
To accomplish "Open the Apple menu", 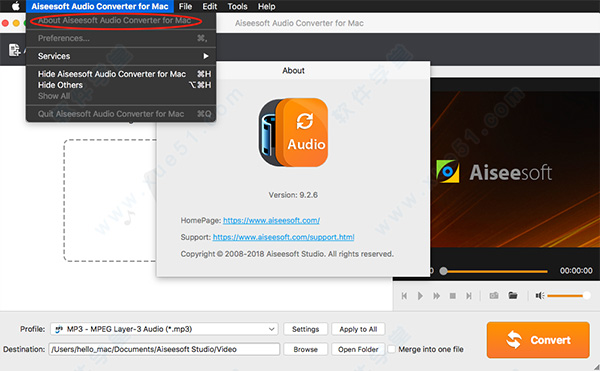I will (16, 6).
